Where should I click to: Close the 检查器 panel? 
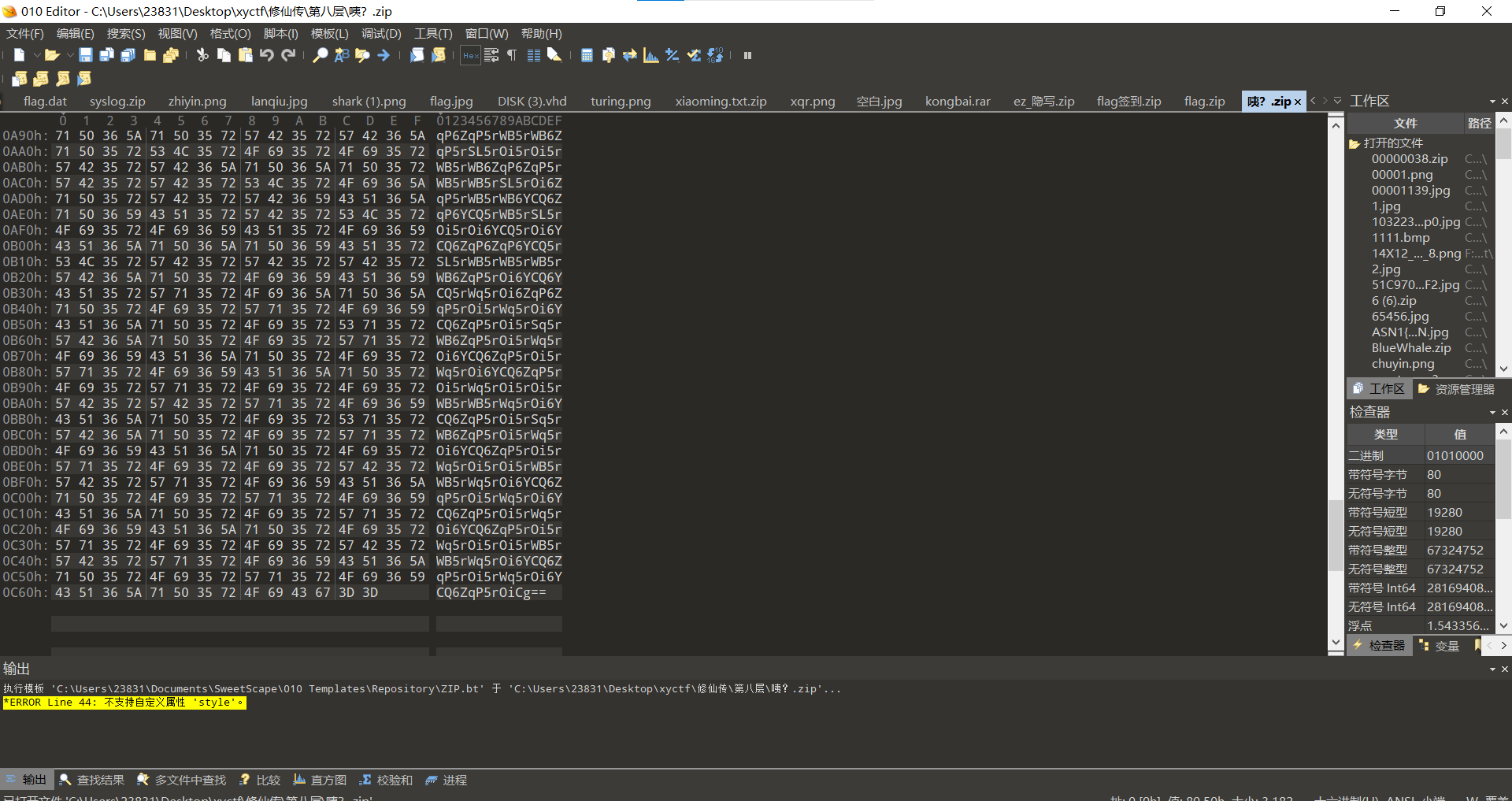tap(1504, 413)
